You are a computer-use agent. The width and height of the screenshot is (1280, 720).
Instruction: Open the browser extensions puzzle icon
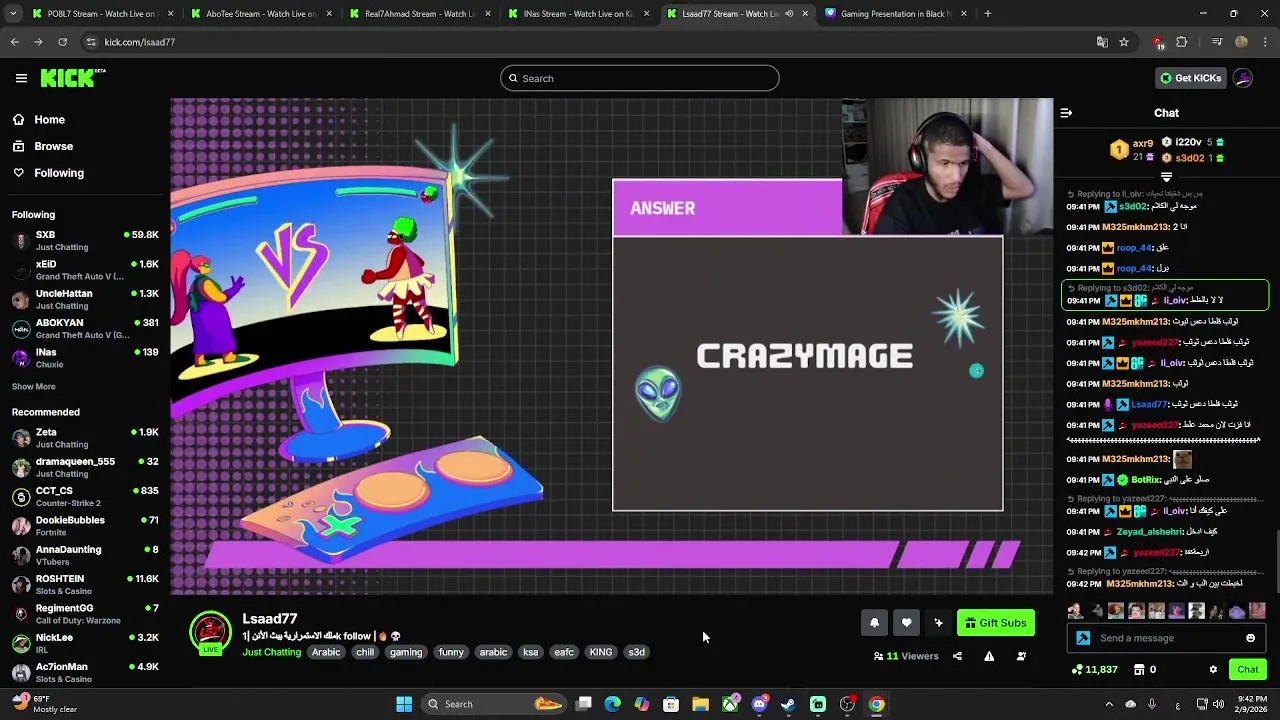pyautogui.click(x=1182, y=42)
